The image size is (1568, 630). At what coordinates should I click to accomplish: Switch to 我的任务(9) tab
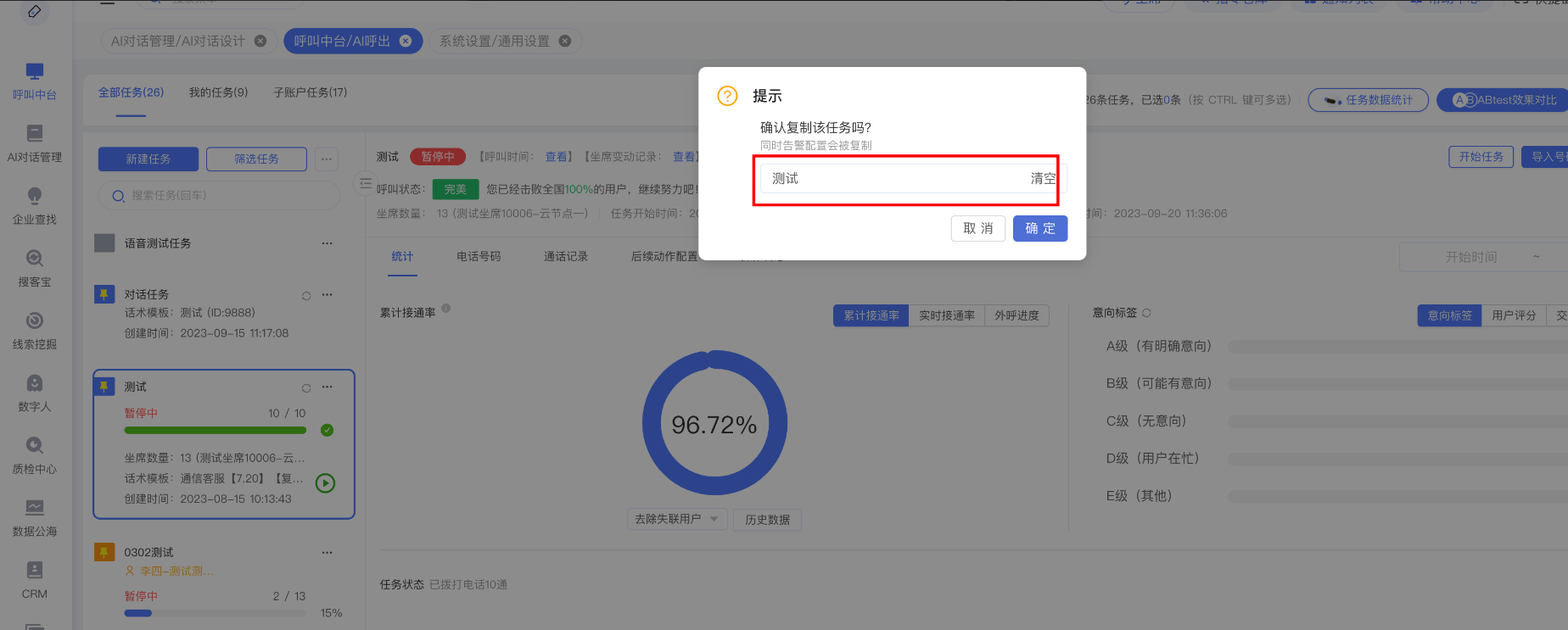tap(218, 92)
